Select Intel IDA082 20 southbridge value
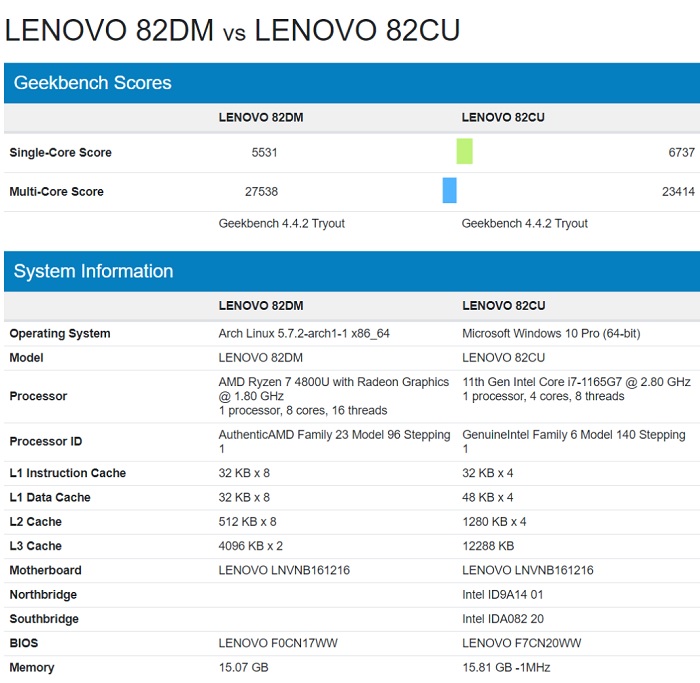 (x=503, y=619)
